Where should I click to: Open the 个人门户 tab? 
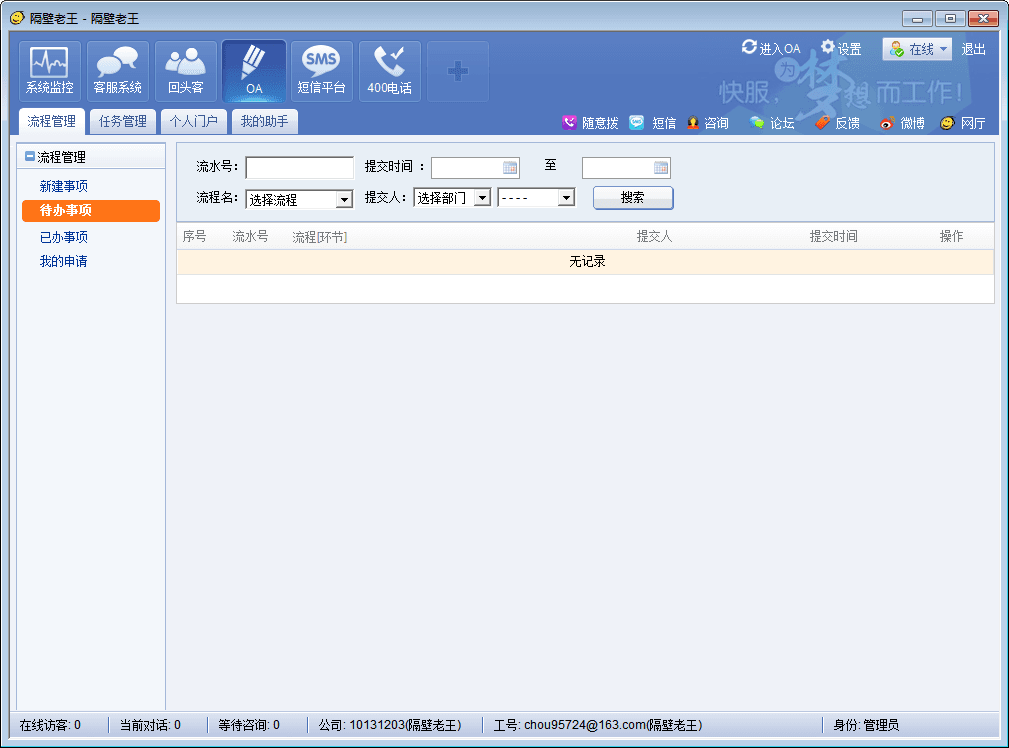point(194,121)
